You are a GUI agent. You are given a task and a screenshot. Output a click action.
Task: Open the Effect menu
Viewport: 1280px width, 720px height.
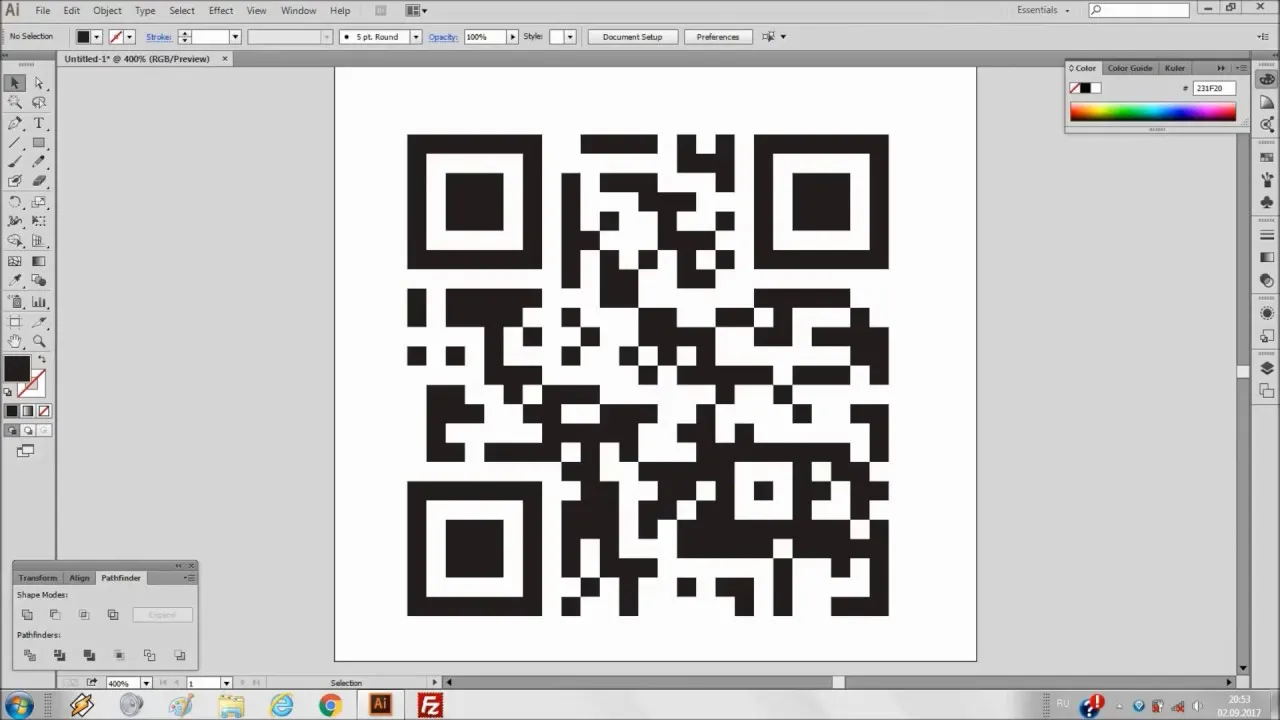[x=221, y=10]
